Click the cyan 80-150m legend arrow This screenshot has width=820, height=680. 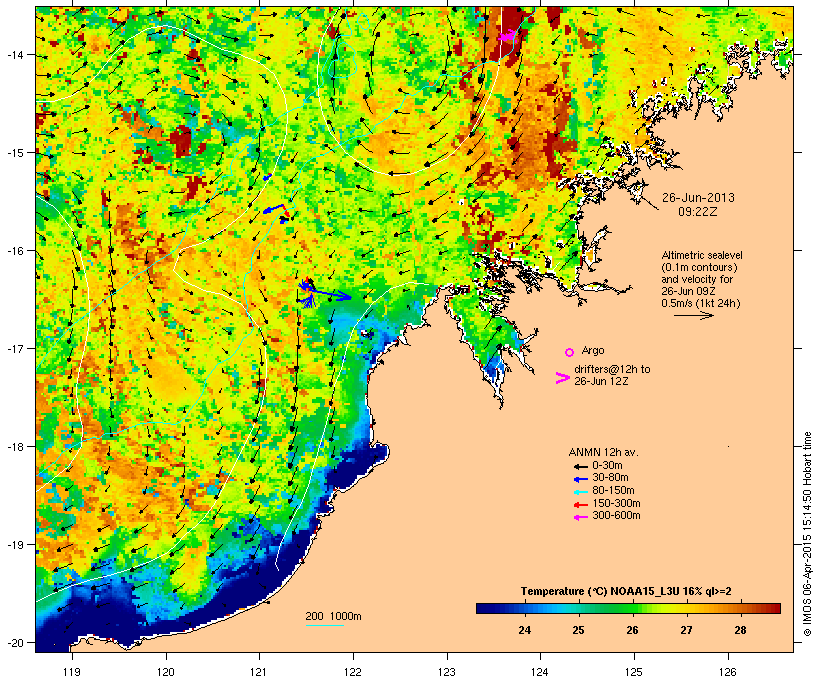point(580,492)
